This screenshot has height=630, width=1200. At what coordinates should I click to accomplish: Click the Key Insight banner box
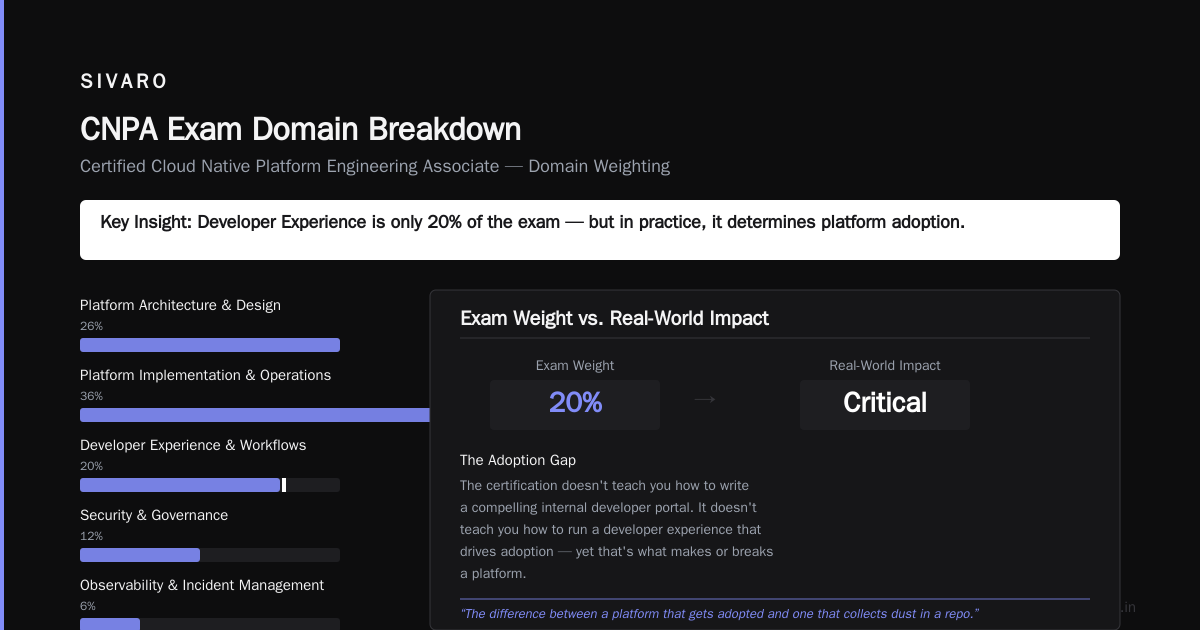click(600, 230)
